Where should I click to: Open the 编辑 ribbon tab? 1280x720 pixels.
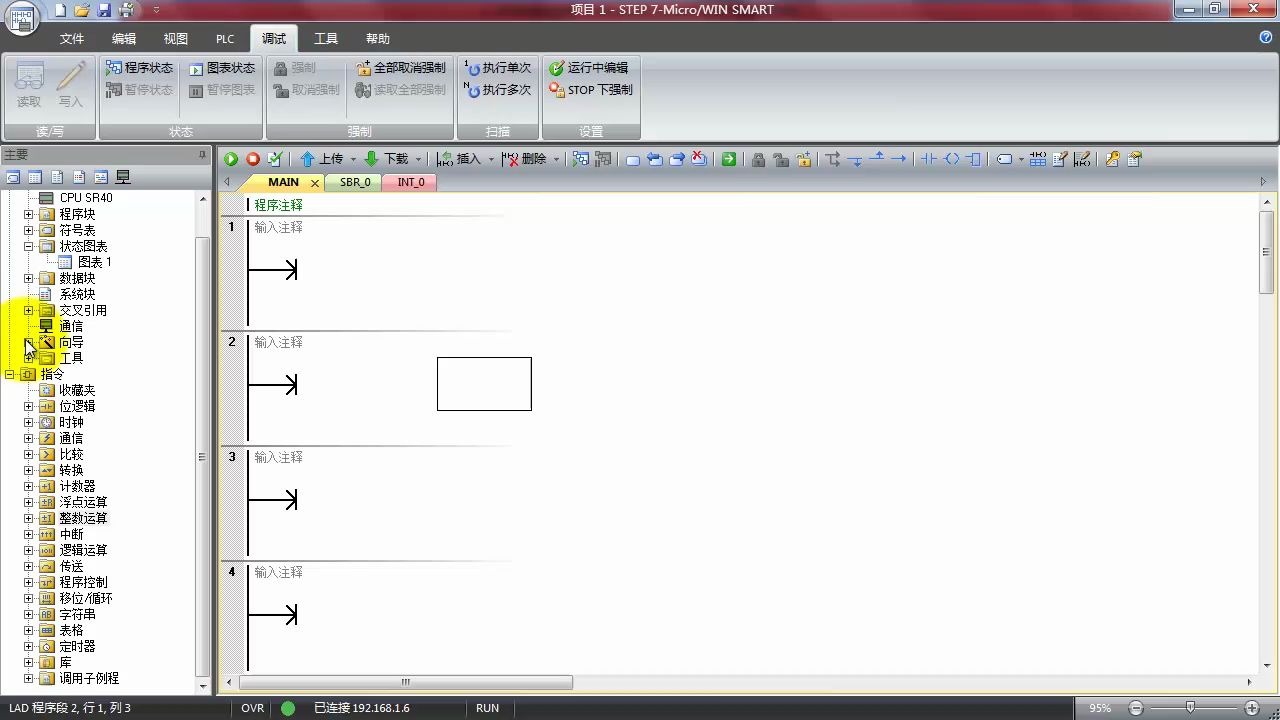pyautogui.click(x=124, y=39)
